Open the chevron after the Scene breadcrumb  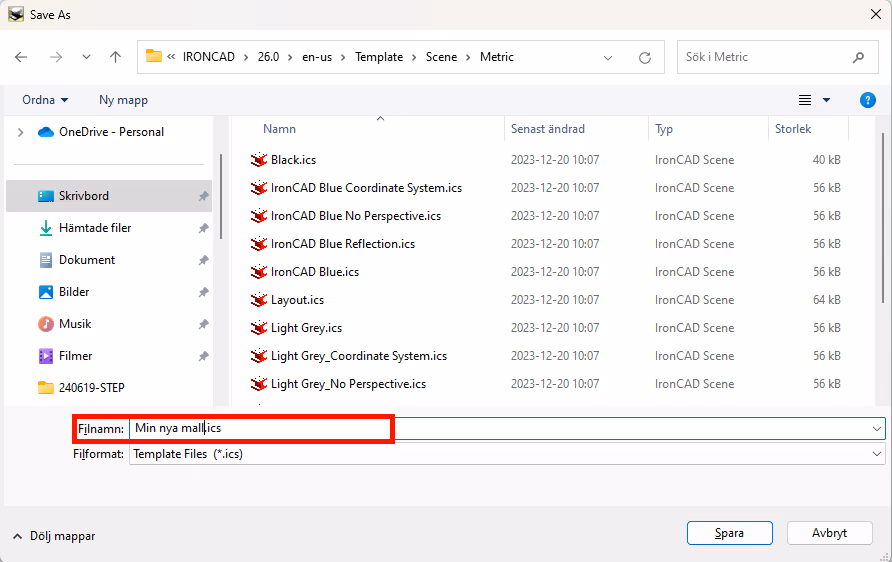pos(468,57)
